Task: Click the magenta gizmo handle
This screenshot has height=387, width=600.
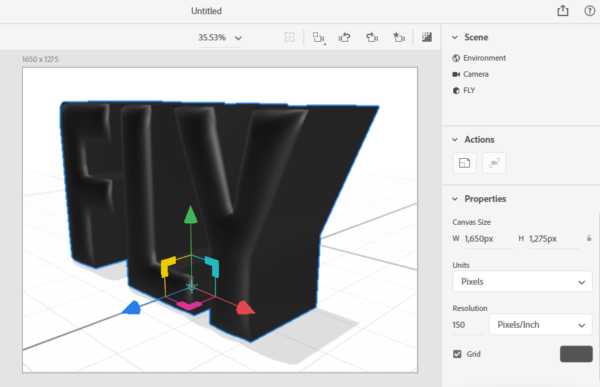Action: point(189,305)
